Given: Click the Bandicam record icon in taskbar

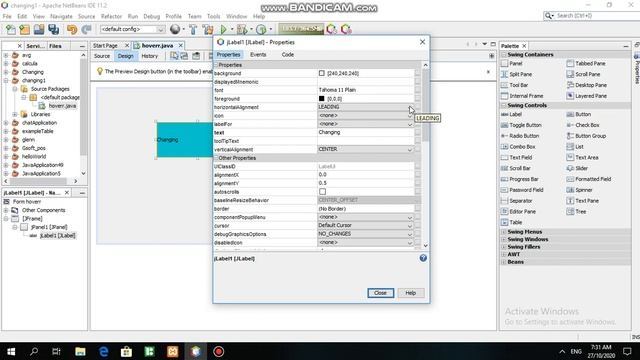Looking at the screenshot, I should [219, 351].
